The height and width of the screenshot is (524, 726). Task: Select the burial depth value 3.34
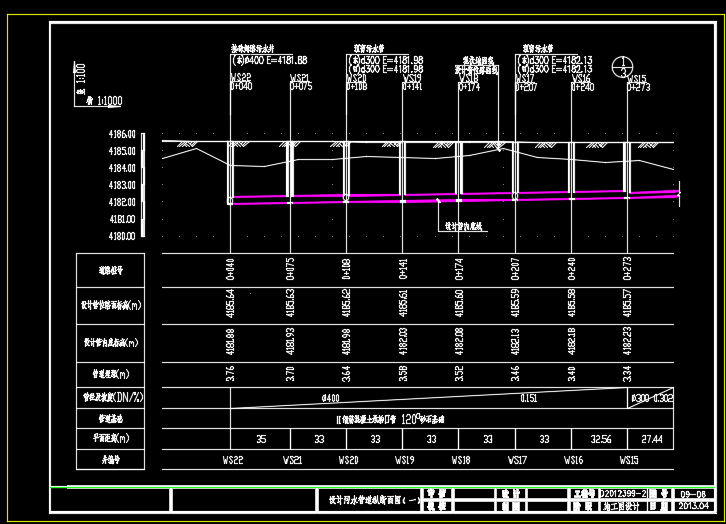pyautogui.click(x=627, y=374)
